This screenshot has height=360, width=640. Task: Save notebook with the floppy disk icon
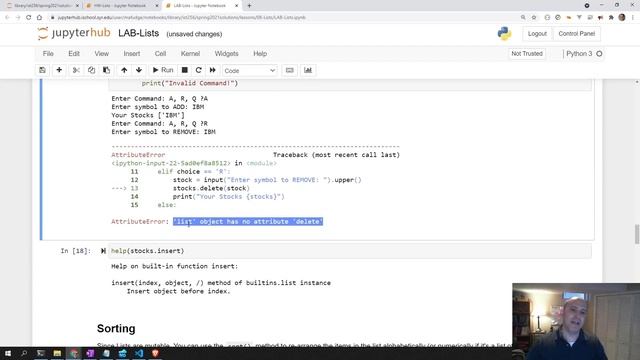[42, 70]
